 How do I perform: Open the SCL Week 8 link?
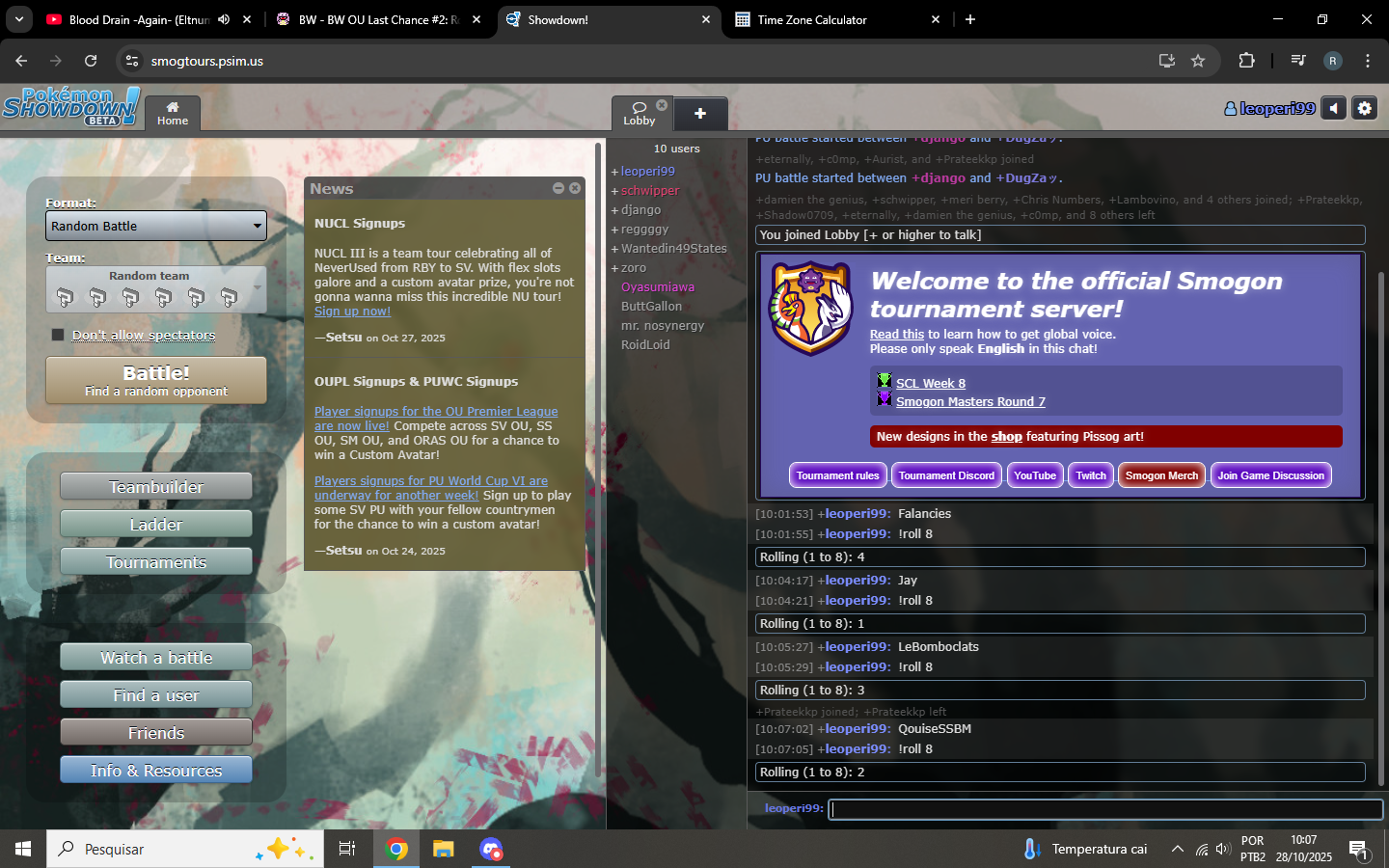click(x=931, y=384)
